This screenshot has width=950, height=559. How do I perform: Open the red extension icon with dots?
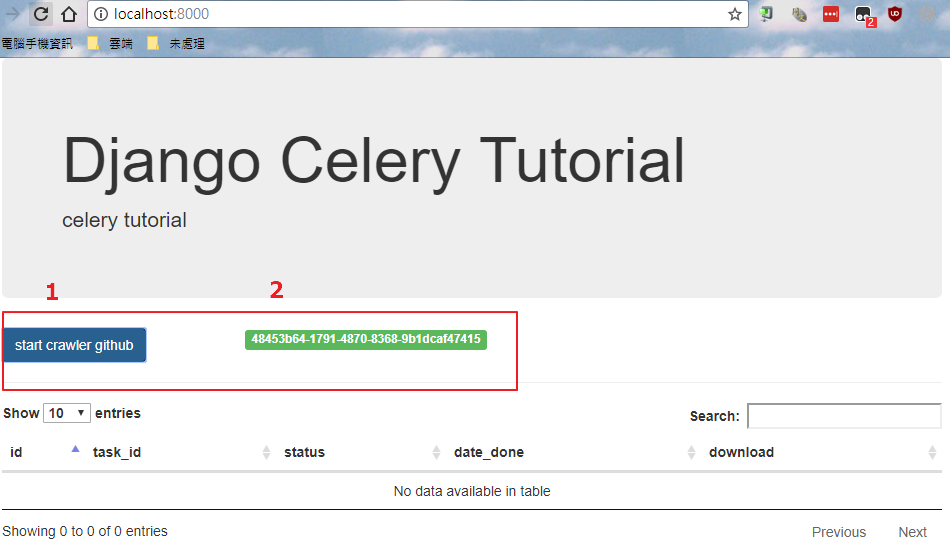tap(831, 14)
